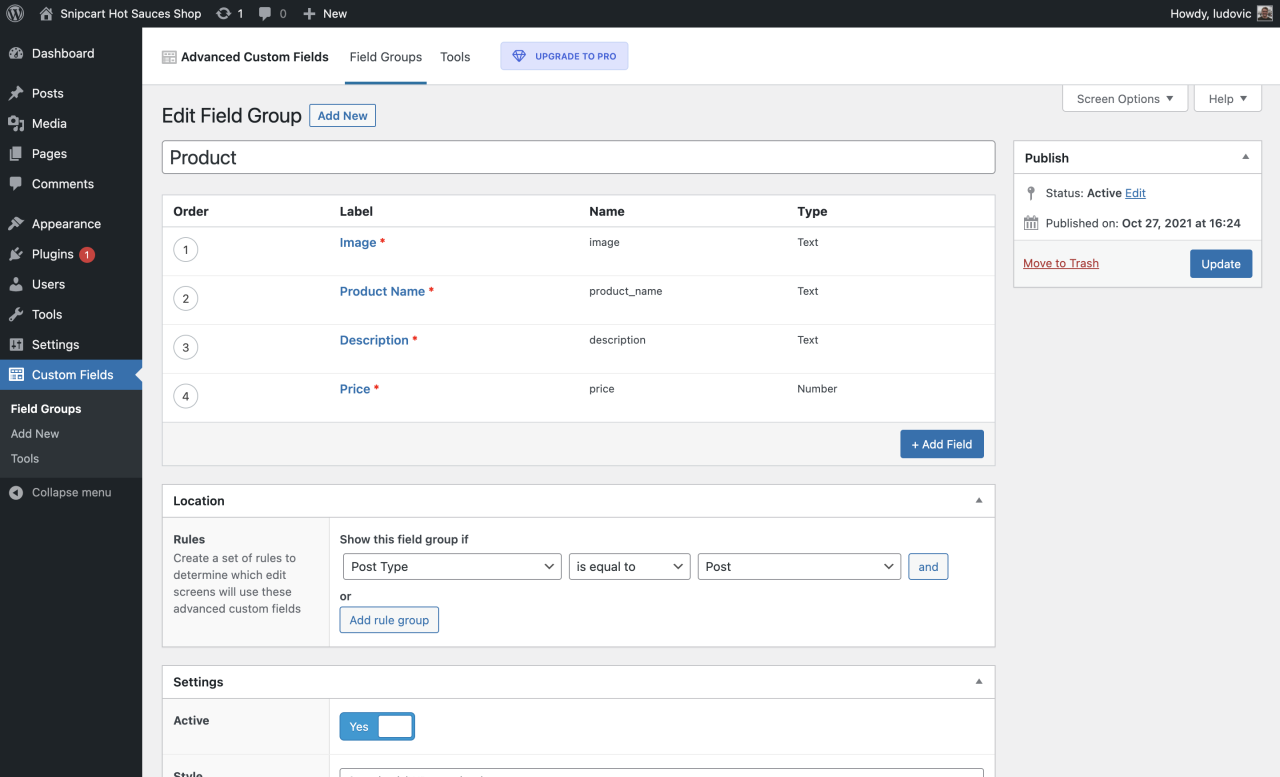This screenshot has width=1280, height=777.
Task: Click the Add Field button
Action: click(941, 444)
